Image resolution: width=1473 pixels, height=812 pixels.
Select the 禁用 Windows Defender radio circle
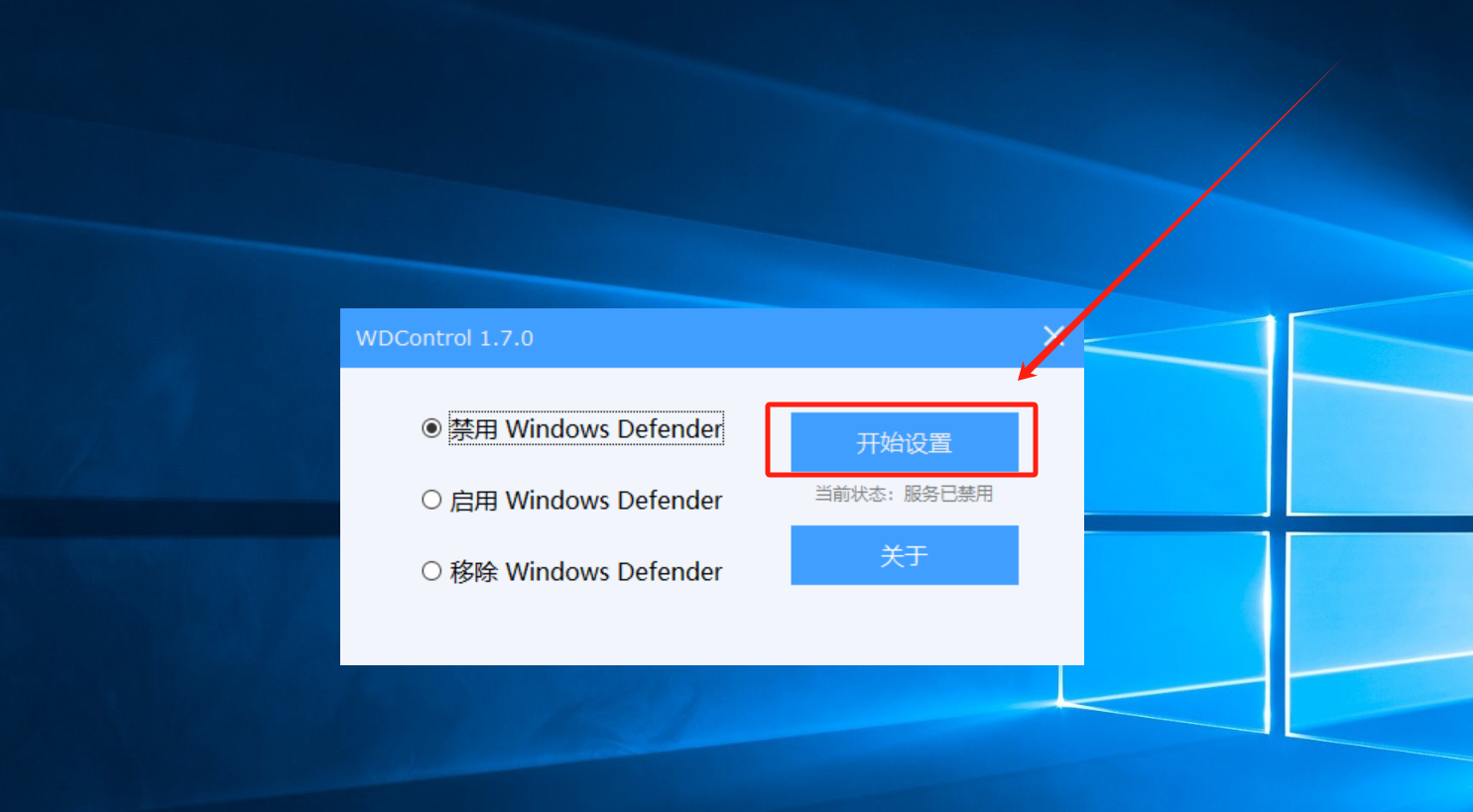[431, 428]
